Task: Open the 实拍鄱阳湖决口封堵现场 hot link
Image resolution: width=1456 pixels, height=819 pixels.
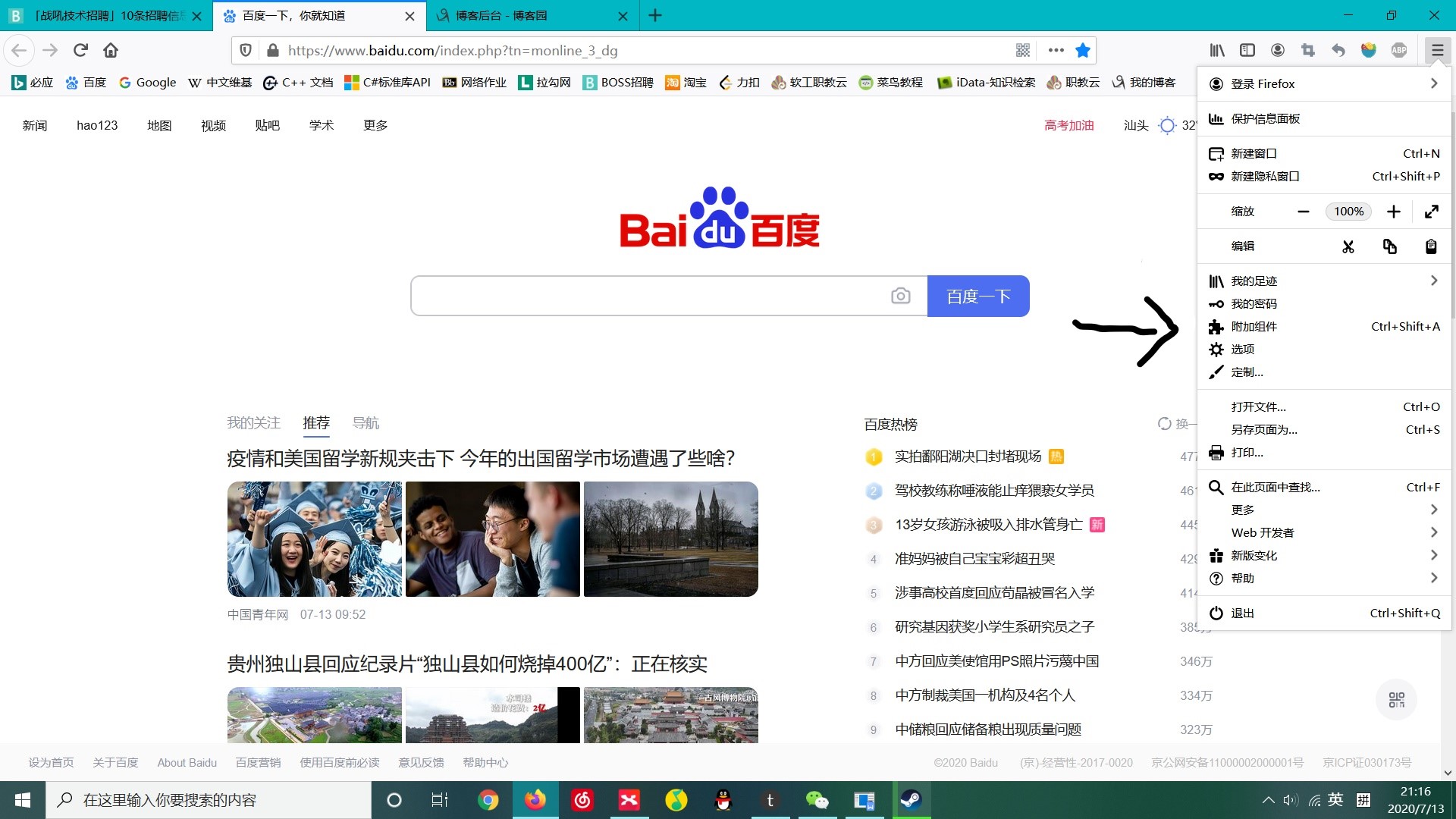Action: pyautogui.click(x=968, y=456)
